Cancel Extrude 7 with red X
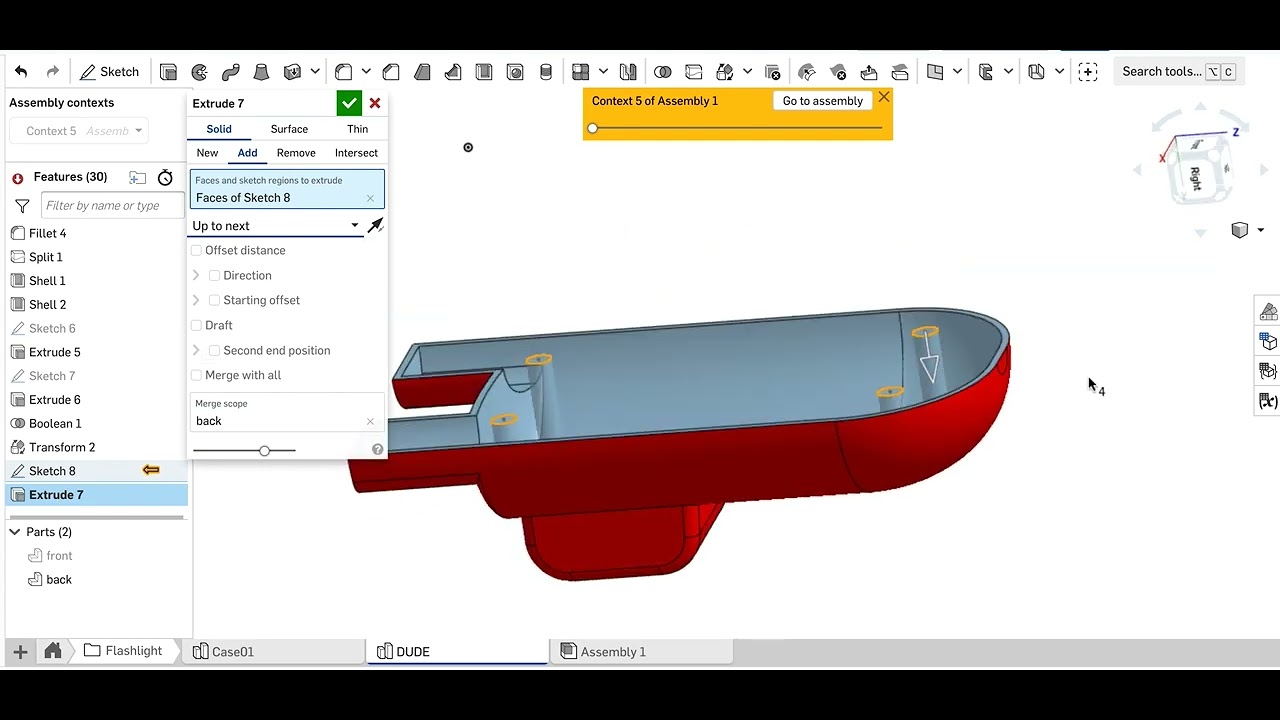The image size is (1280, 720). 375,103
